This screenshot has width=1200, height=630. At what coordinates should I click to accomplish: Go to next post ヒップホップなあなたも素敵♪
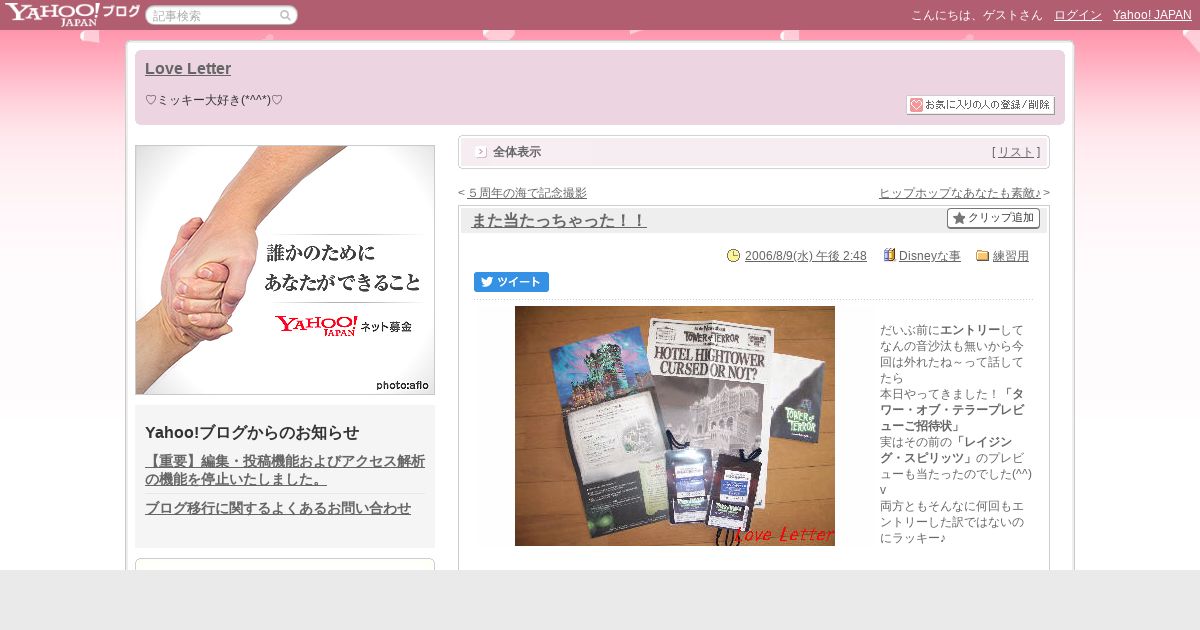[960, 193]
